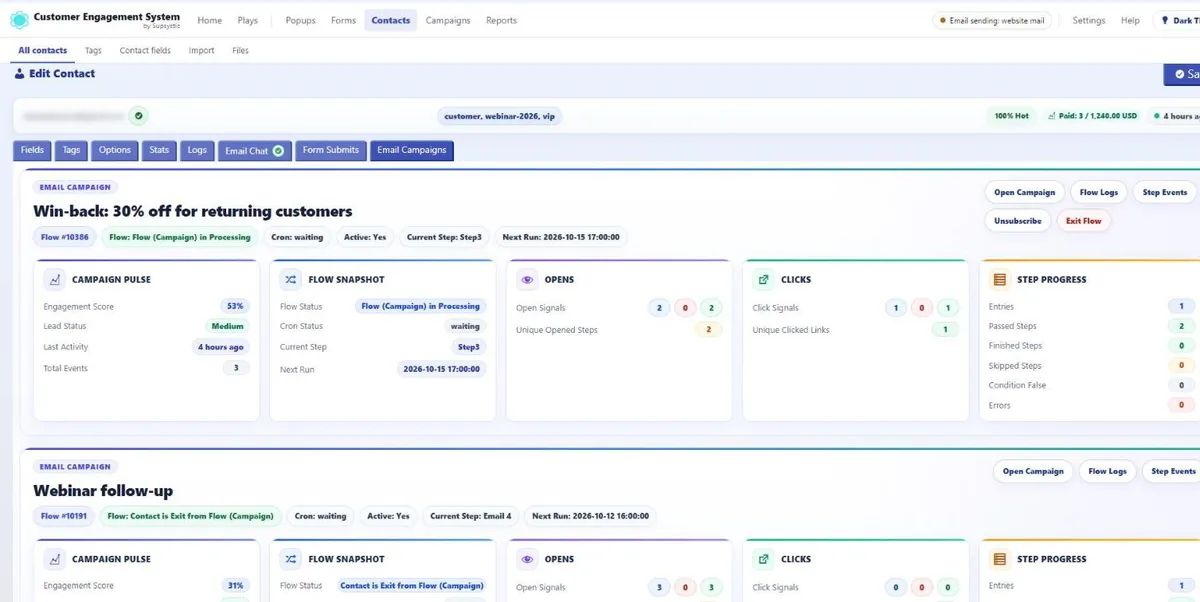Open the Campaigns menu
1200x602 pixels.
447,20
